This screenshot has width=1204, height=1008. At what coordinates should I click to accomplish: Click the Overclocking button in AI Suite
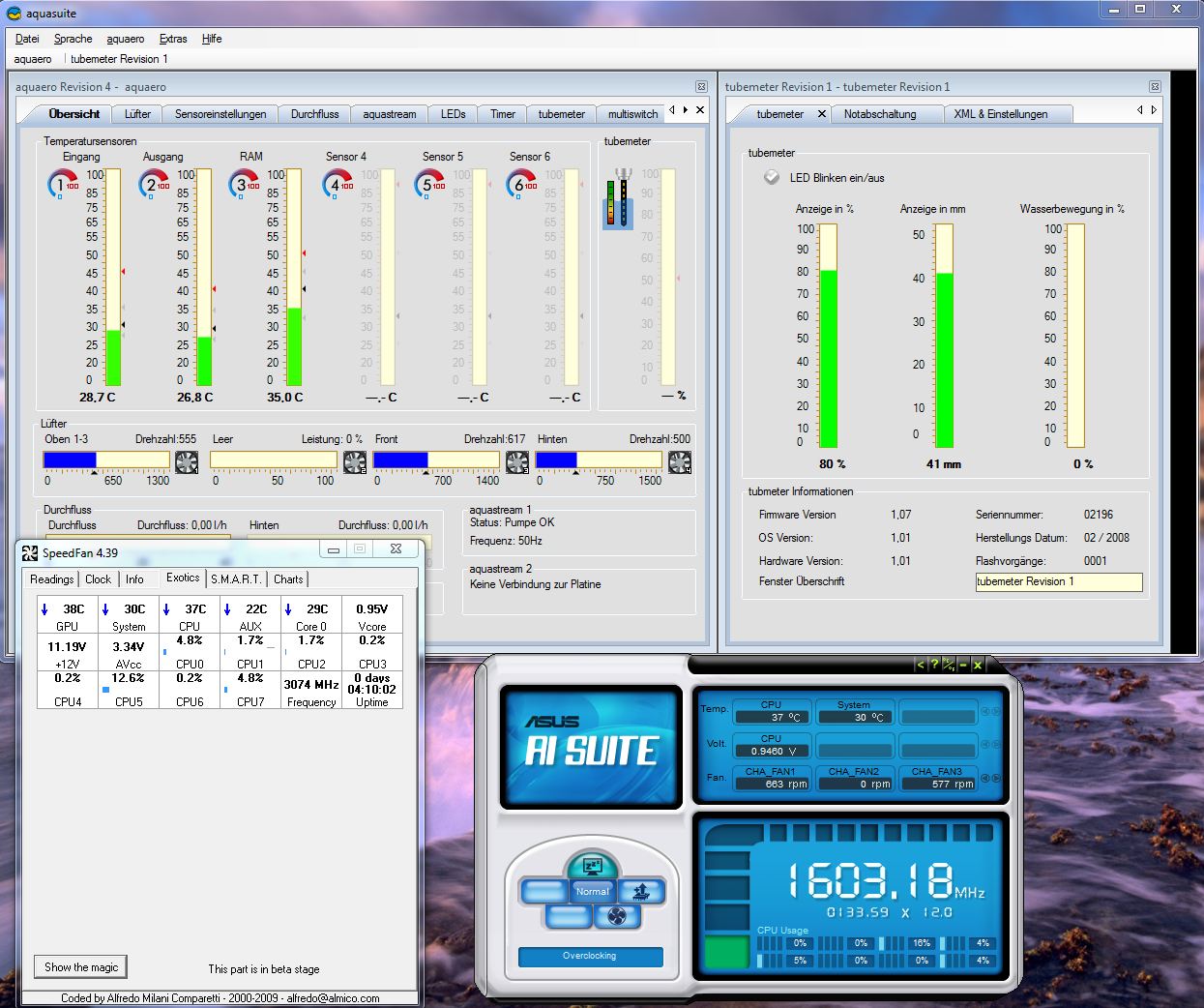(590, 956)
